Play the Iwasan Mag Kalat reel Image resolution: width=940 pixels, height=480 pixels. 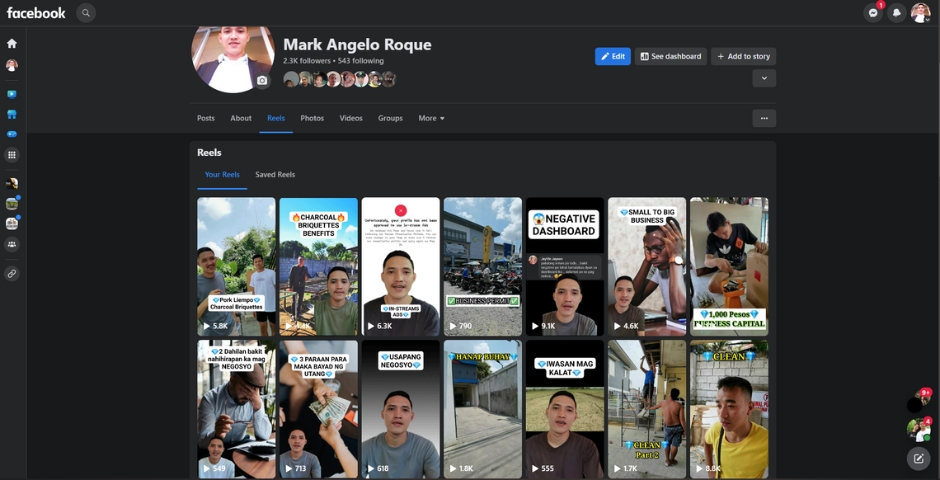point(565,409)
